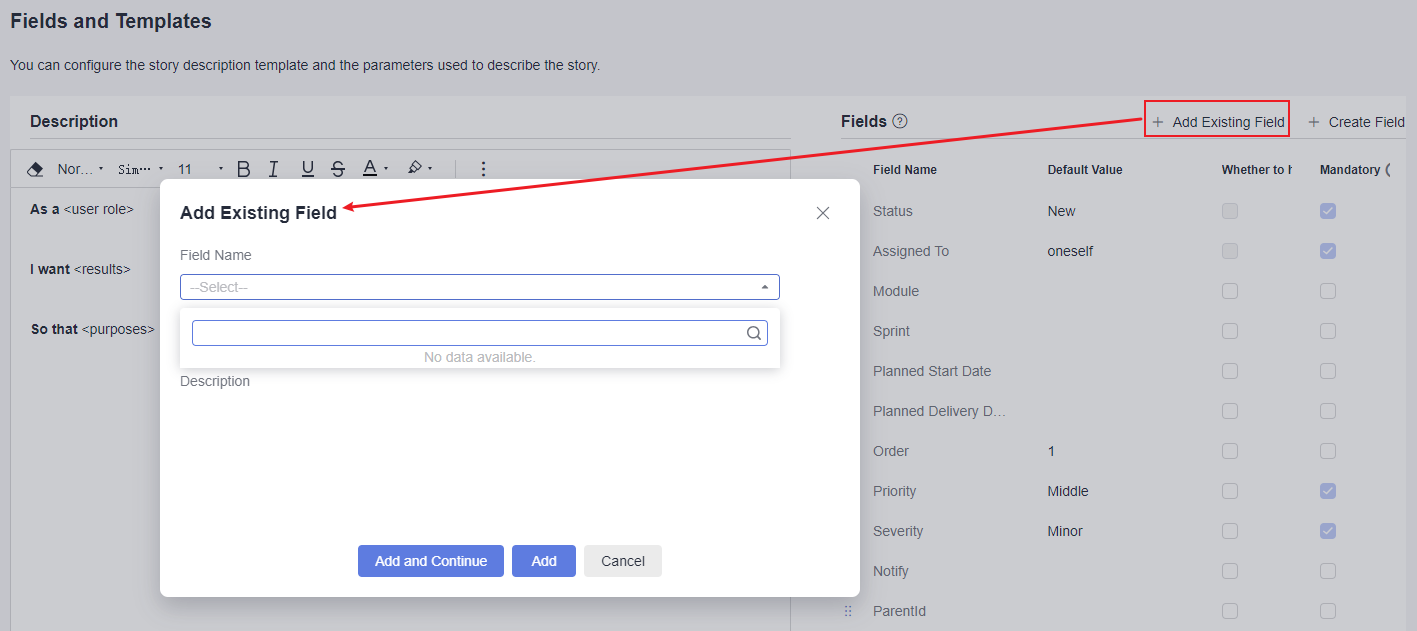The width and height of the screenshot is (1417, 631).
Task: Click the drag handle beside ParentId
Action: point(848,611)
